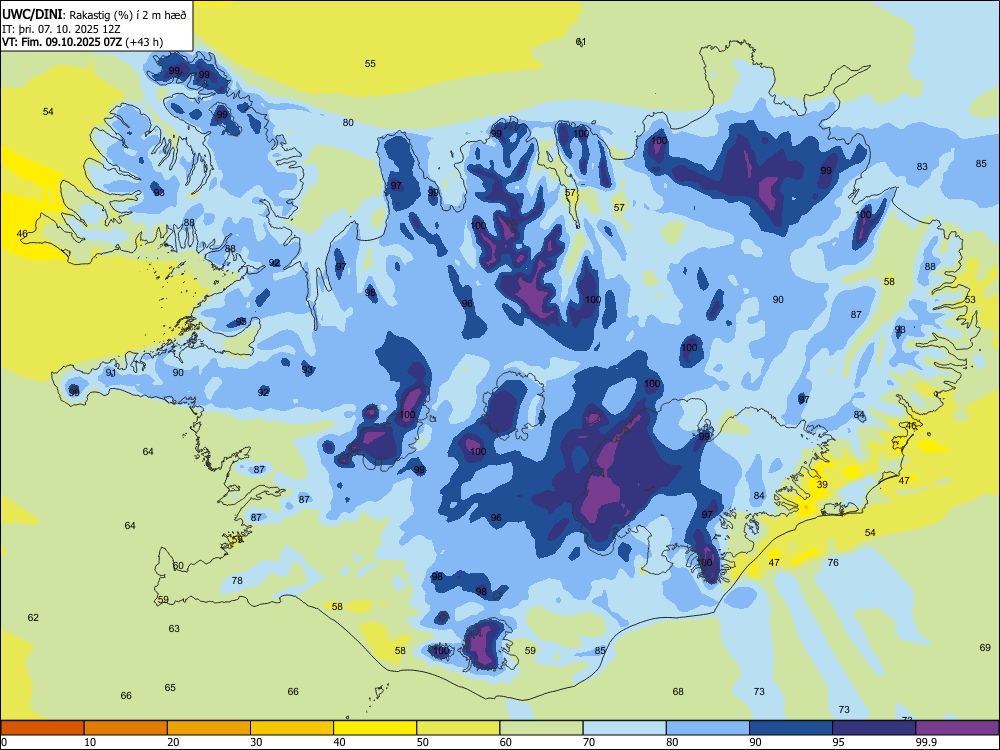Screen dimensions: 1000x750
Task: Click the offshore value '68' in the south
Action: 678,692
